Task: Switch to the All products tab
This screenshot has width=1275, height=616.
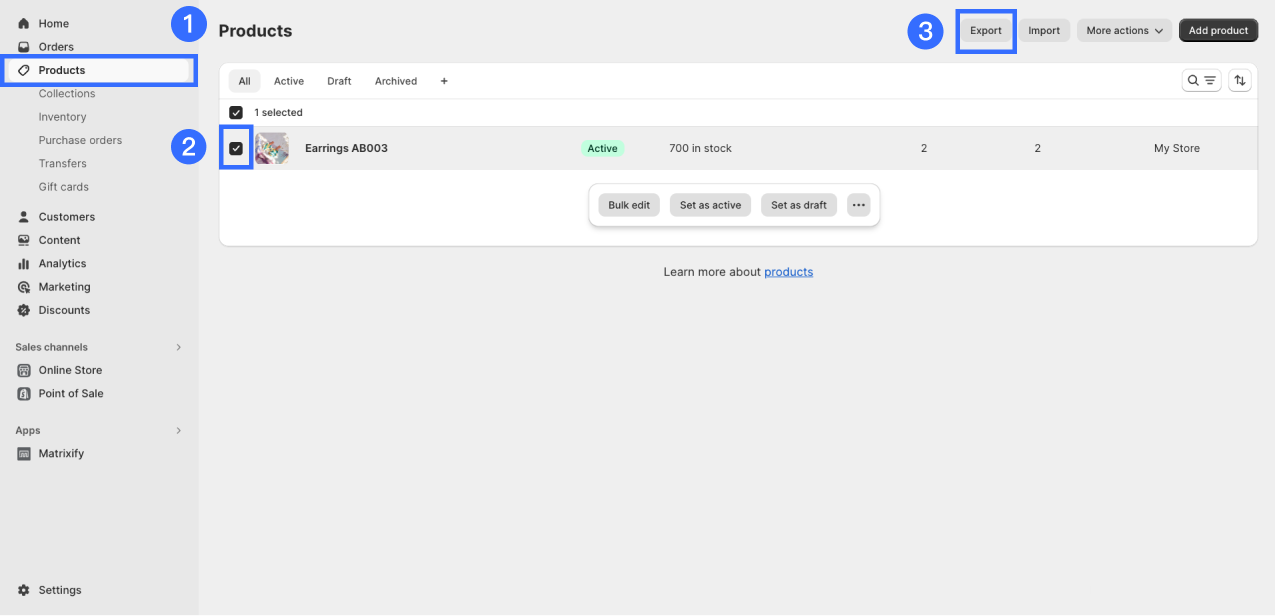Action: 244,81
